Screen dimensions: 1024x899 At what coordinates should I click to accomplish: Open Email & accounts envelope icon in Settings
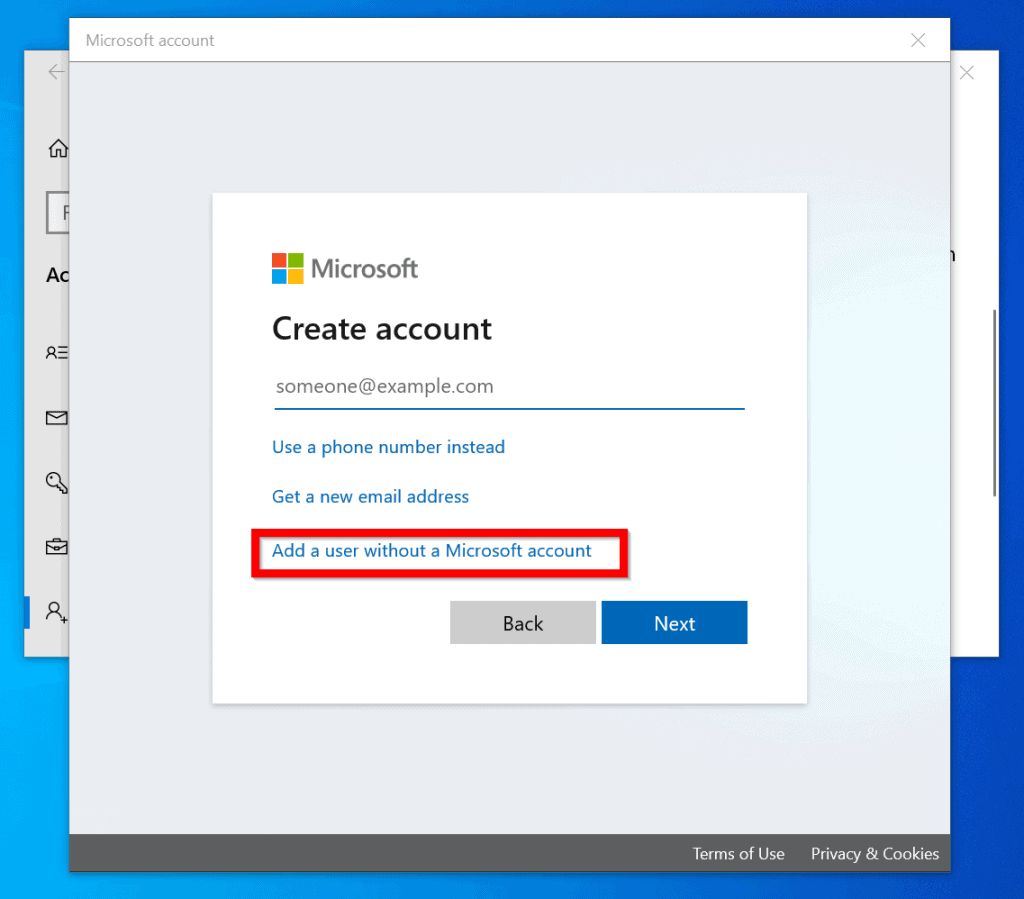click(57, 418)
